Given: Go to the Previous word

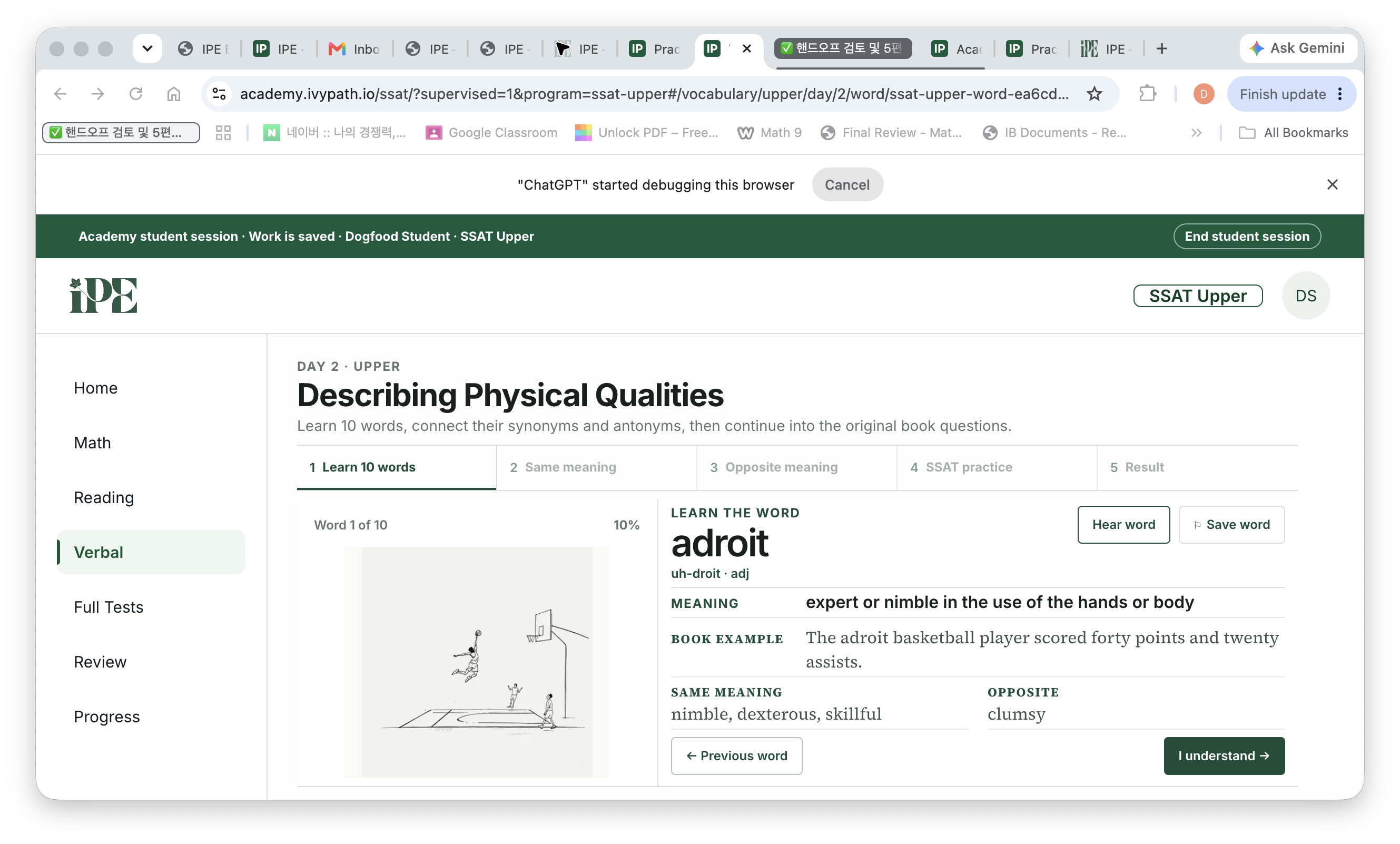Looking at the screenshot, I should point(736,755).
